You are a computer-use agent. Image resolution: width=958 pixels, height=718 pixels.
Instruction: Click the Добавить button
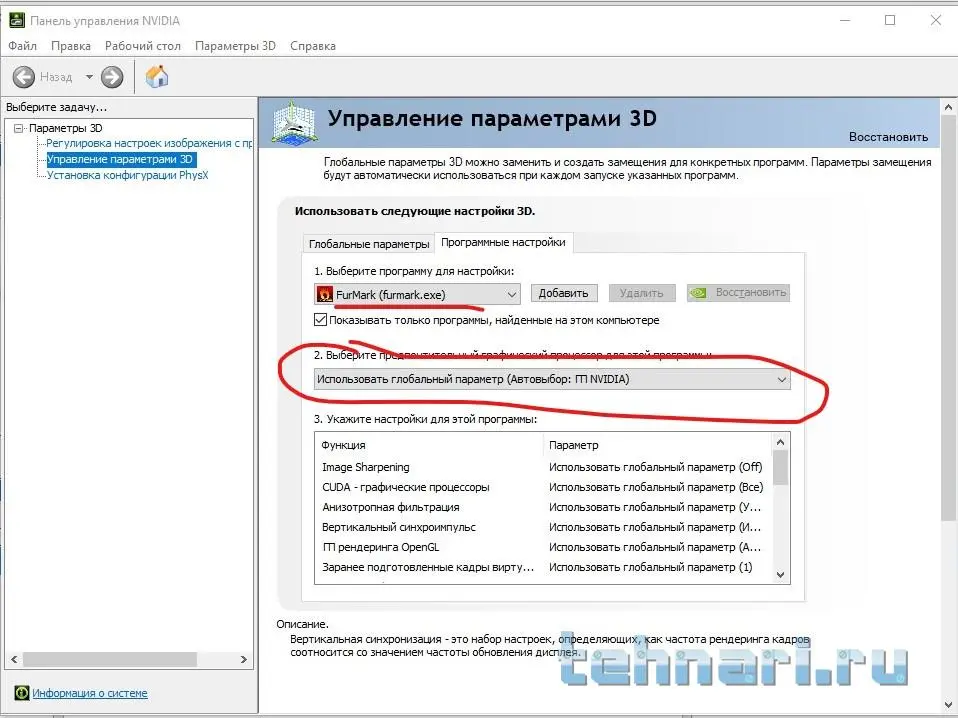(x=563, y=293)
